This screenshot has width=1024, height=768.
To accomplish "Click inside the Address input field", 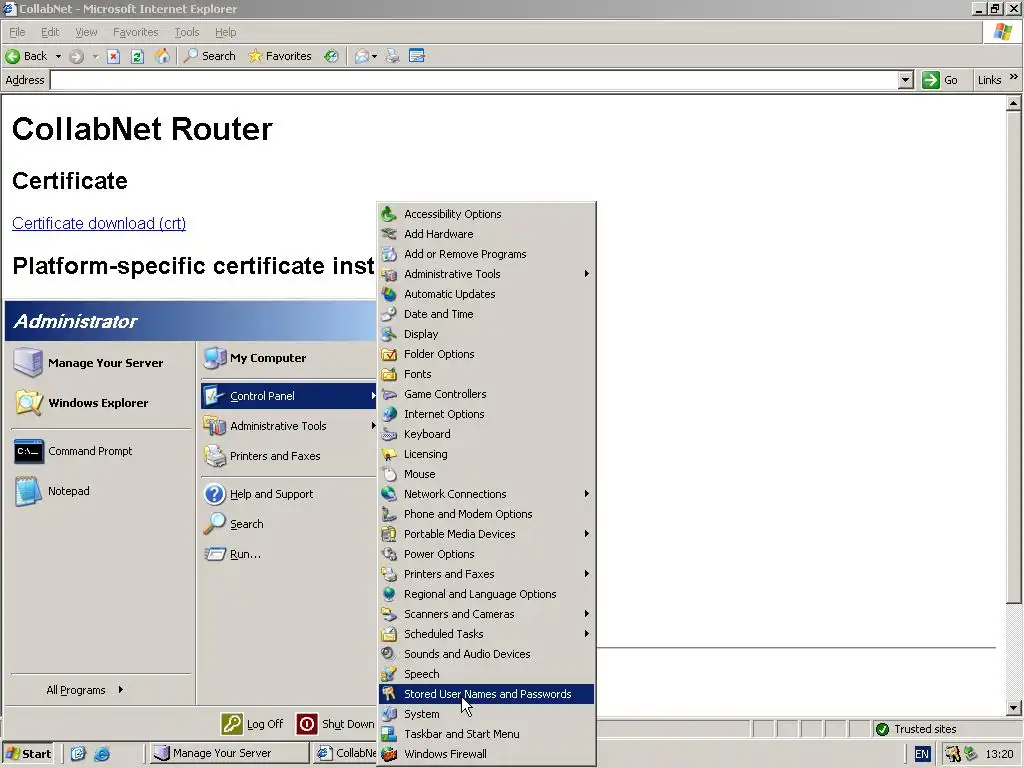I will click(x=474, y=80).
